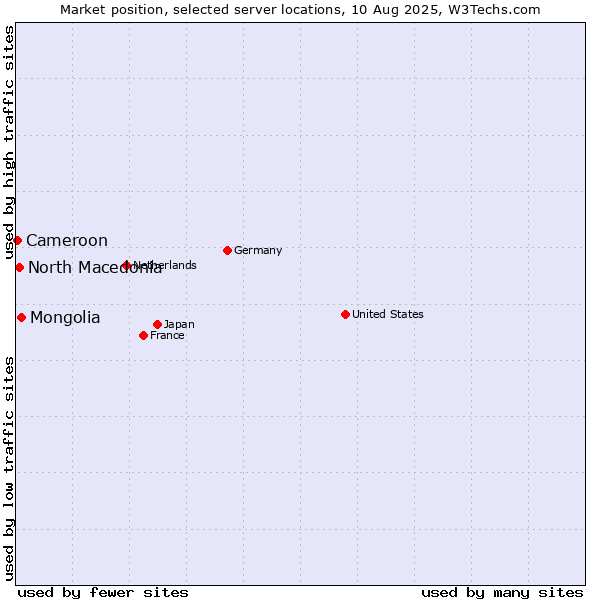Click the France label text
This screenshot has height=600, width=600.
168,336
